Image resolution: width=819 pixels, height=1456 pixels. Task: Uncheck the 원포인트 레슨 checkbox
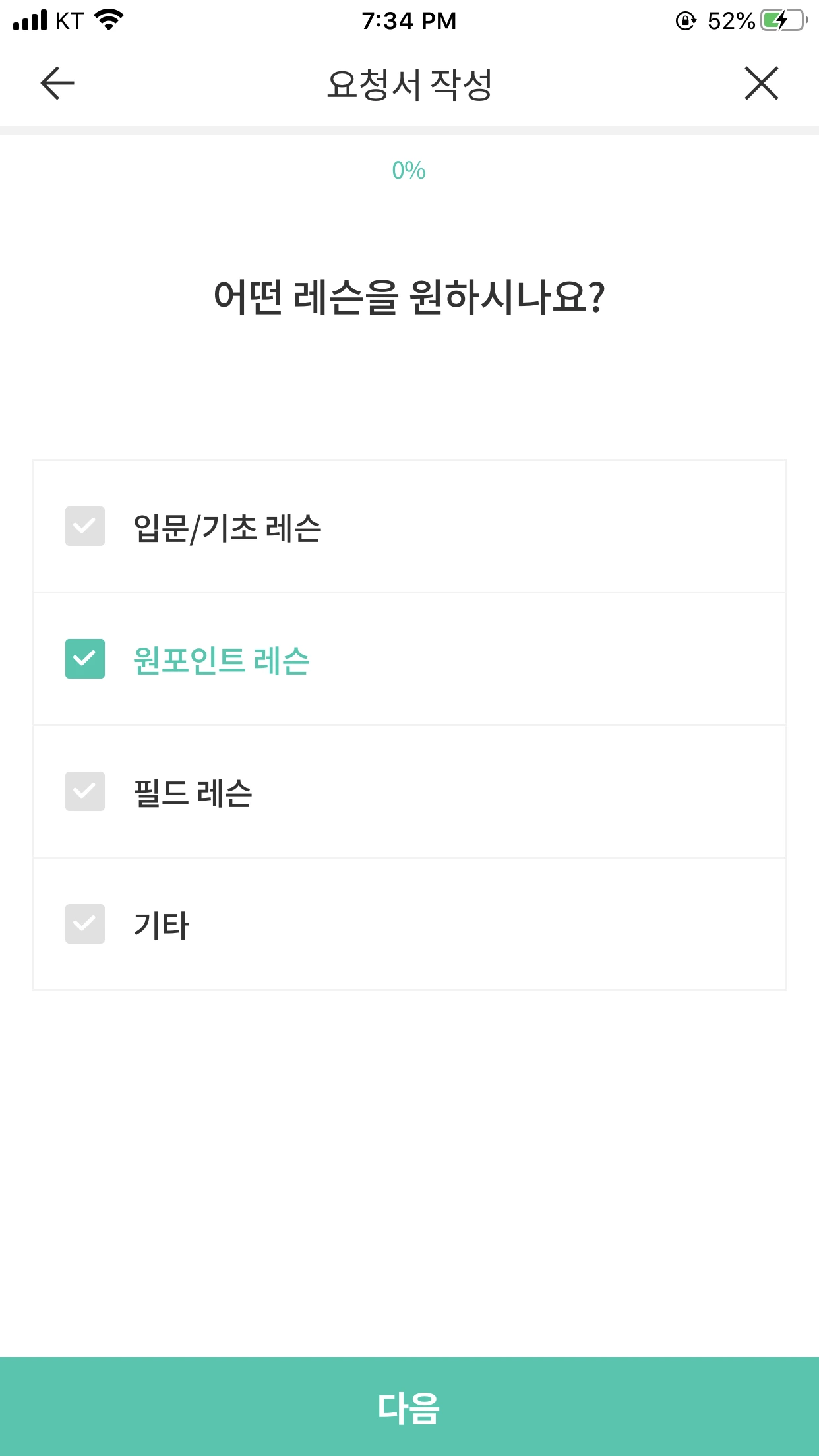point(85,659)
